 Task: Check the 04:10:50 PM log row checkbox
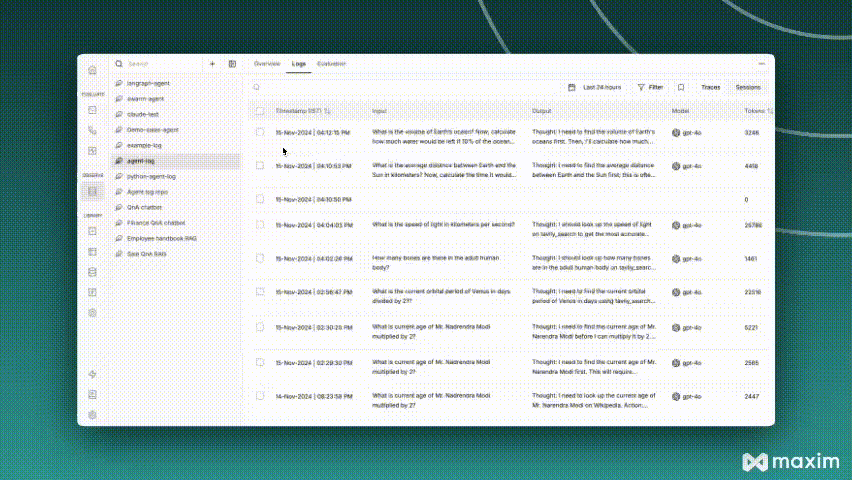coord(260,199)
